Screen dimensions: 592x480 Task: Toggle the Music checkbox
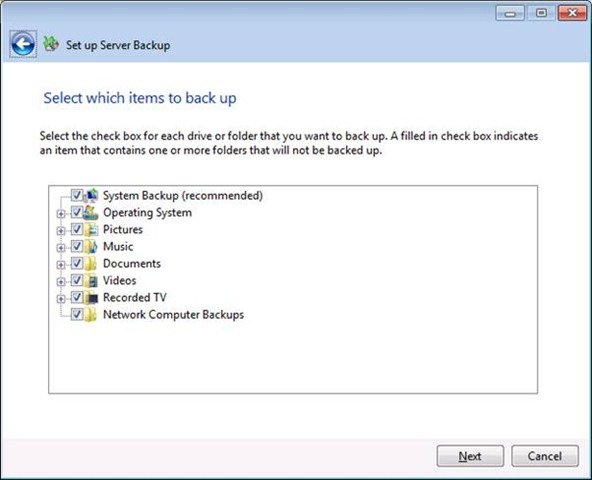(x=77, y=246)
